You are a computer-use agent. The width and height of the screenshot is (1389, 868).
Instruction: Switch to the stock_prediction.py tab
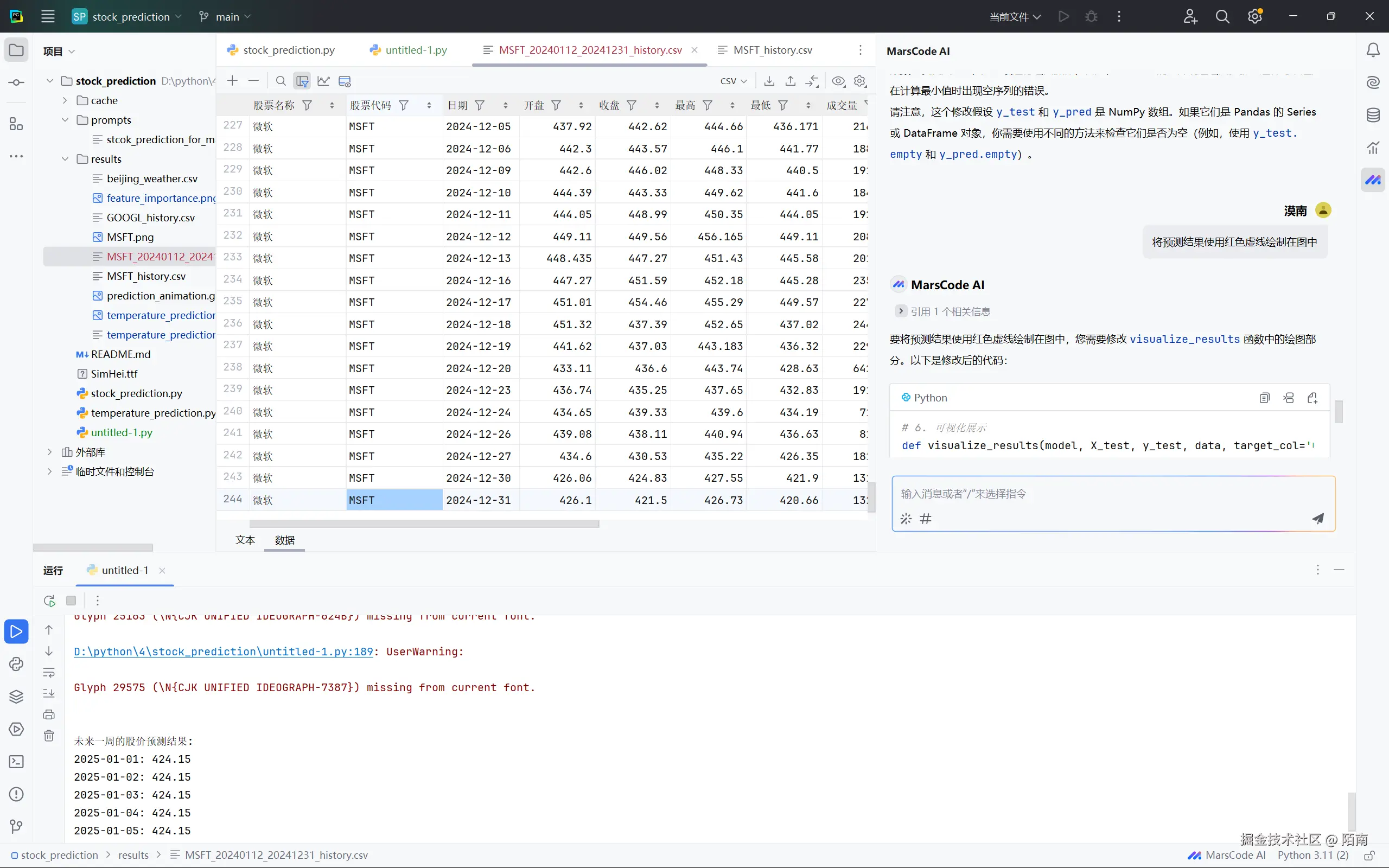coord(288,50)
